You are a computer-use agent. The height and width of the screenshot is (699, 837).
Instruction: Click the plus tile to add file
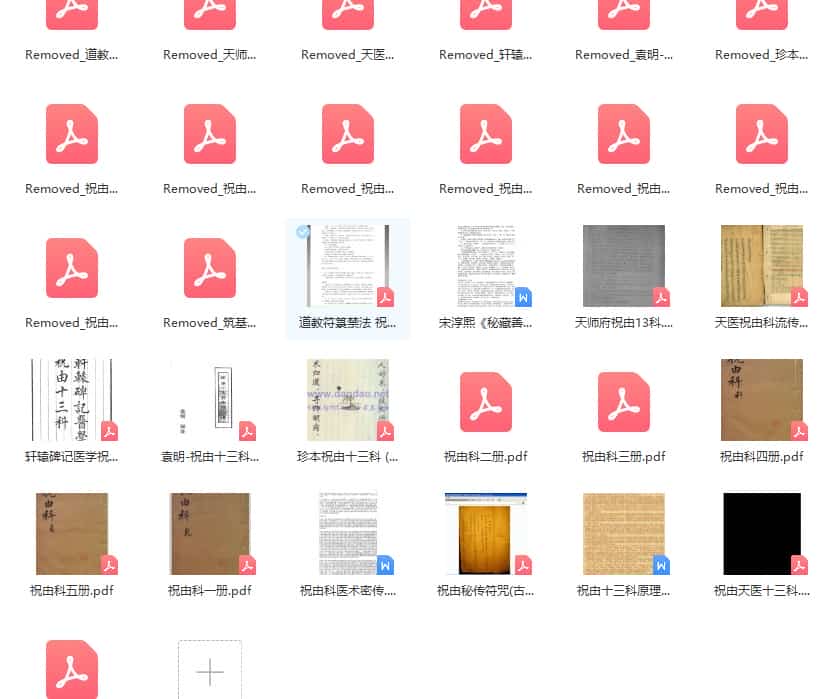(x=209, y=671)
